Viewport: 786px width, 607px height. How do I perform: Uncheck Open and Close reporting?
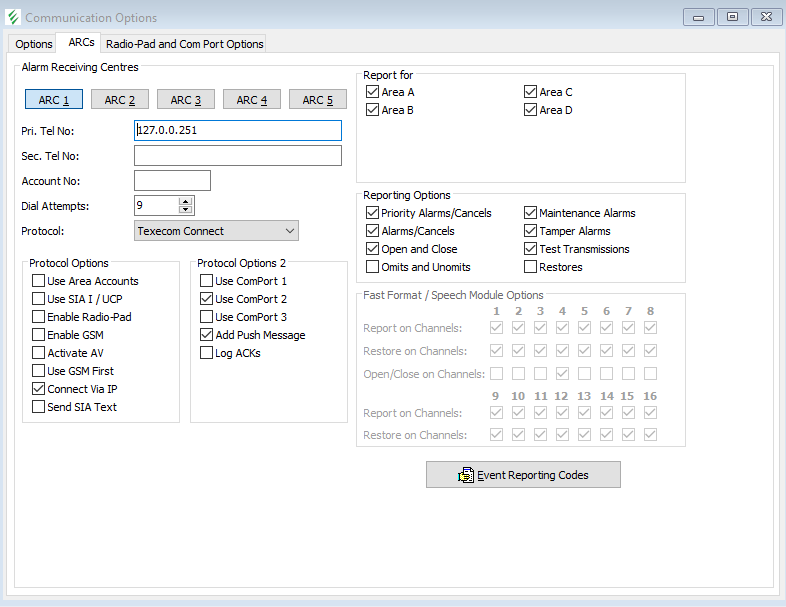click(x=372, y=249)
